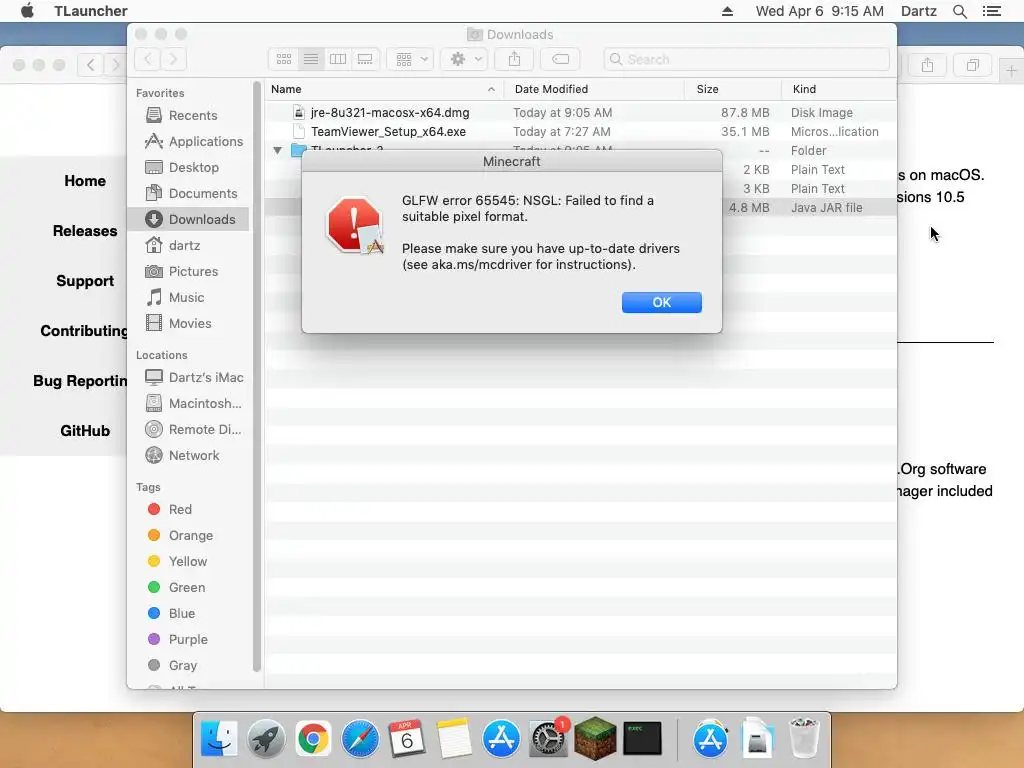
Task: Go back in Finder window
Action: coord(148,59)
